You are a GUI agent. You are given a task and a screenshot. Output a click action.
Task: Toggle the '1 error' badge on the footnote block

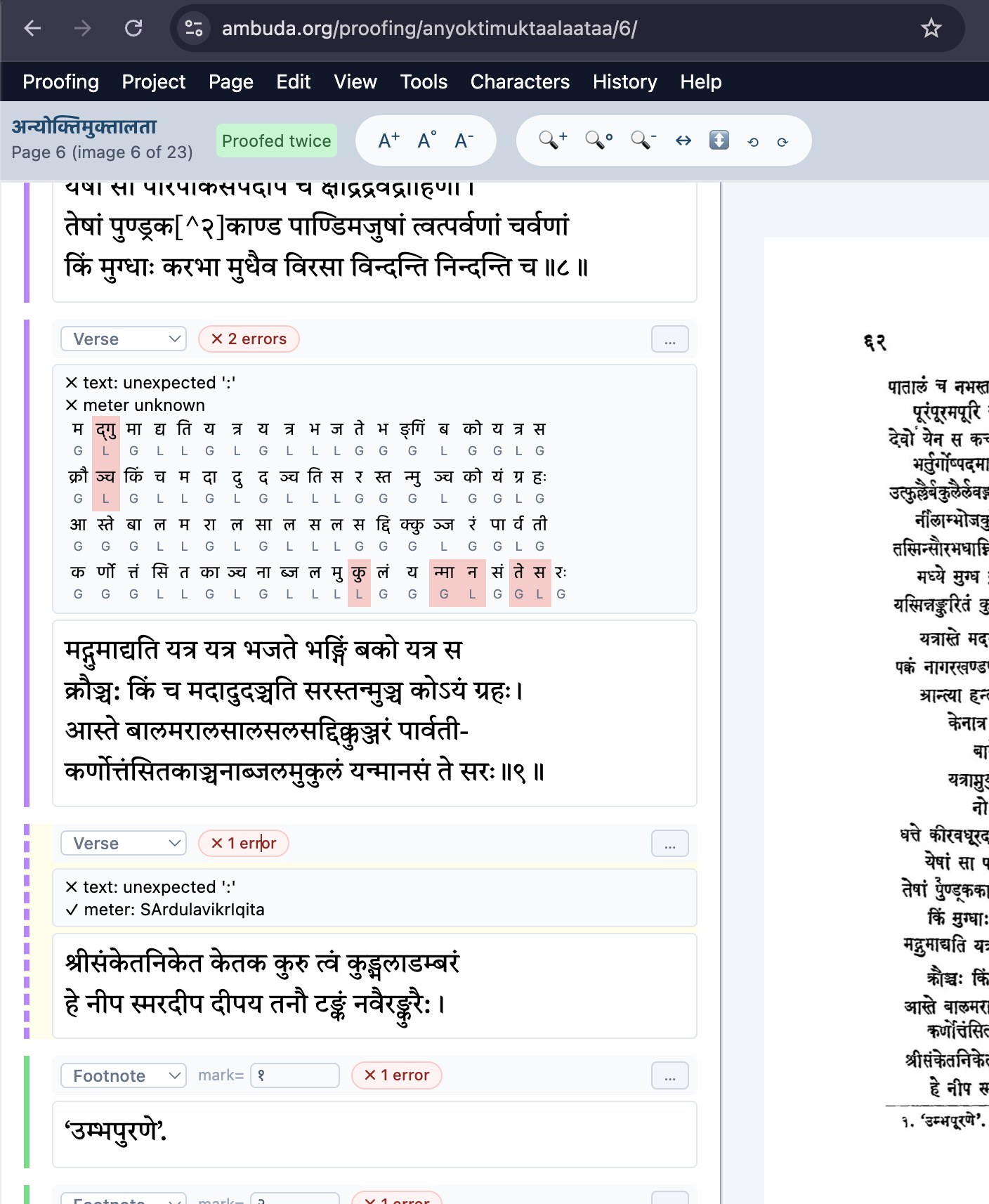click(x=397, y=1075)
